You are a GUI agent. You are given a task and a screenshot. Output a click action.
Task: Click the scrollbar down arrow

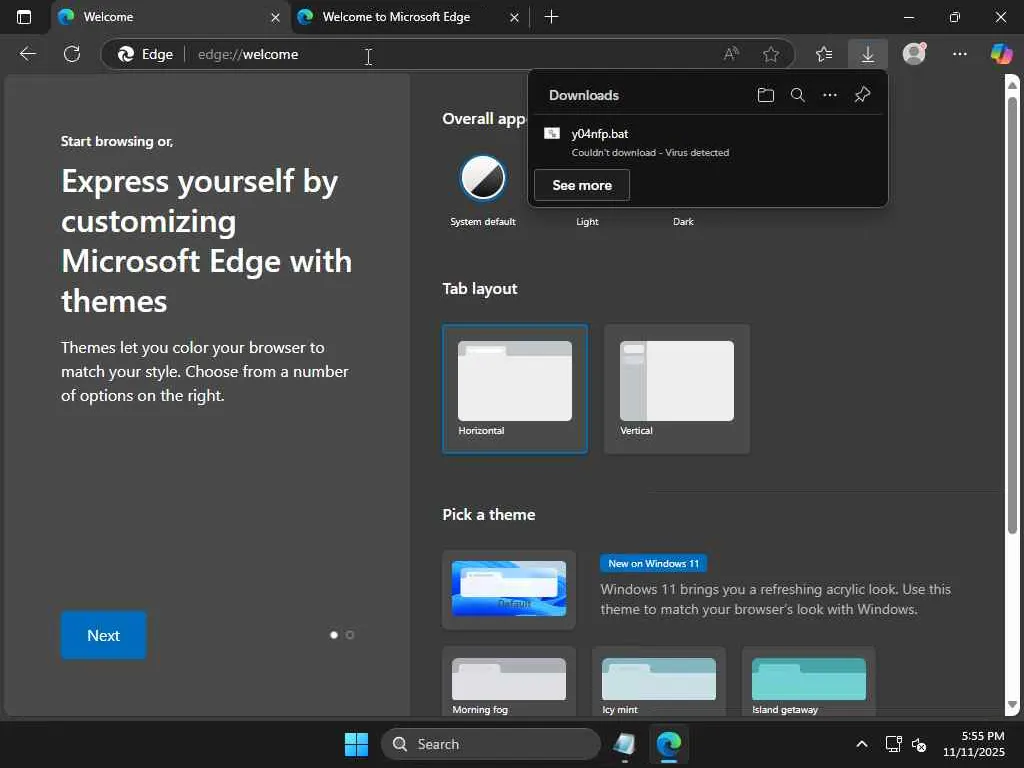1012,705
